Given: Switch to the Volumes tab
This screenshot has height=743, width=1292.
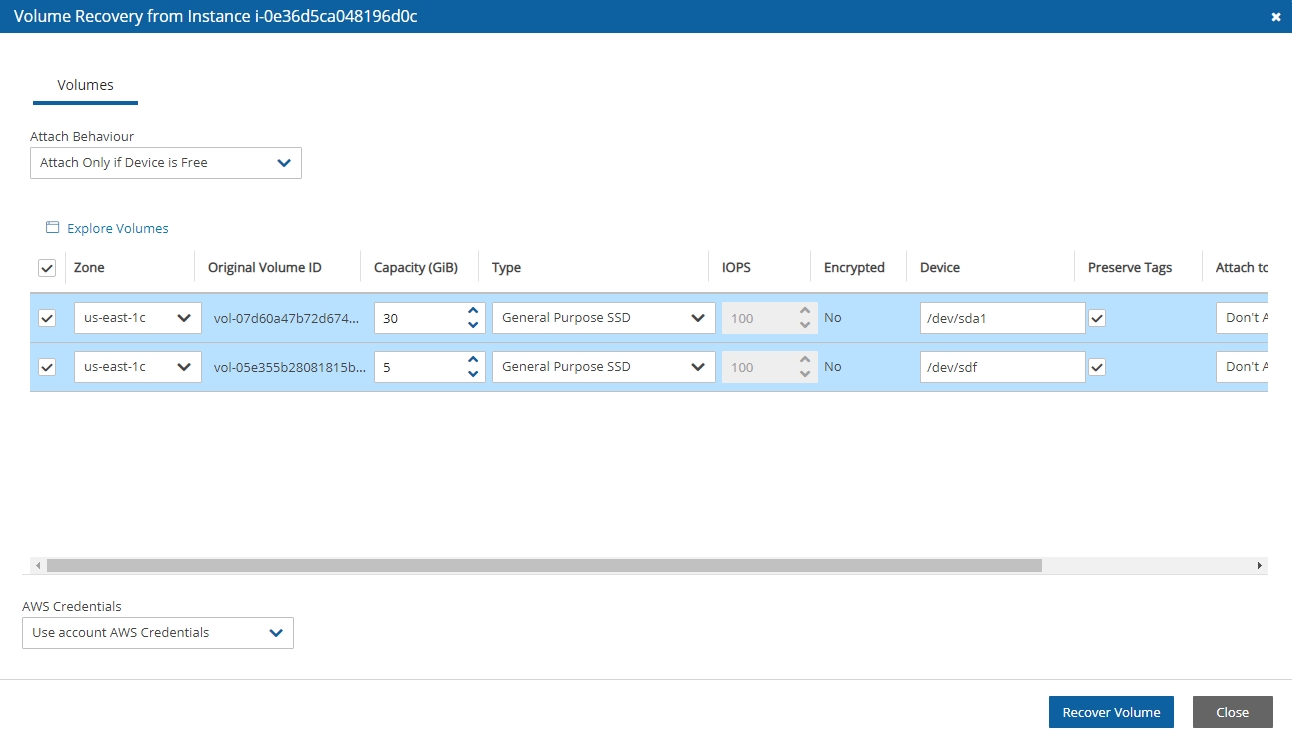Looking at the screenshot, I should (x=85, y=85).
